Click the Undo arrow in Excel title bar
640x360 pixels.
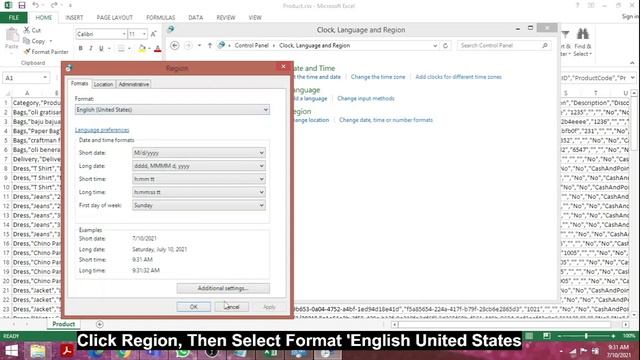(36, 5)
